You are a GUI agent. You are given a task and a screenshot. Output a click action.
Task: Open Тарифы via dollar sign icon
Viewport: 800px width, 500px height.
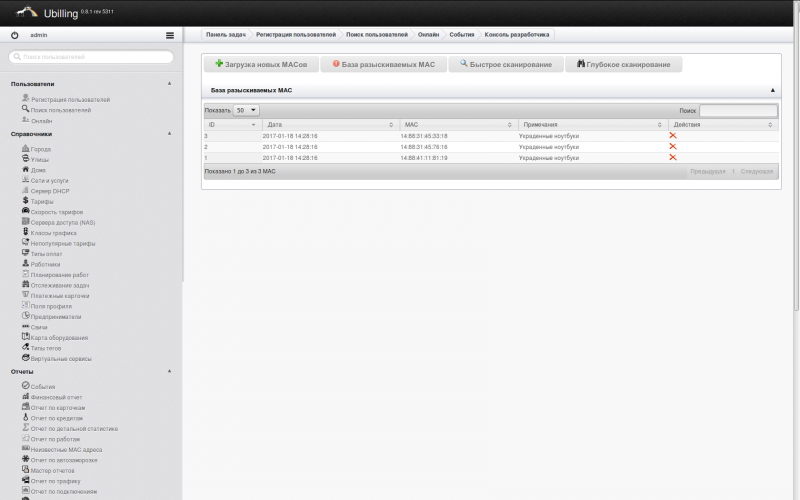coord(26,201)
